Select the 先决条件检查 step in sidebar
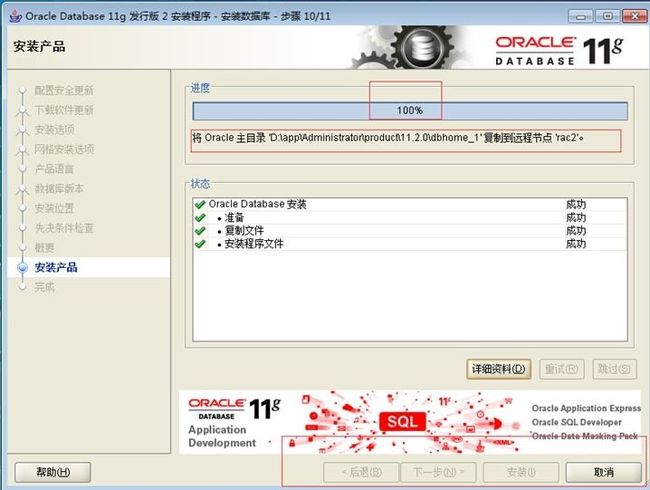 coord(64,228)
